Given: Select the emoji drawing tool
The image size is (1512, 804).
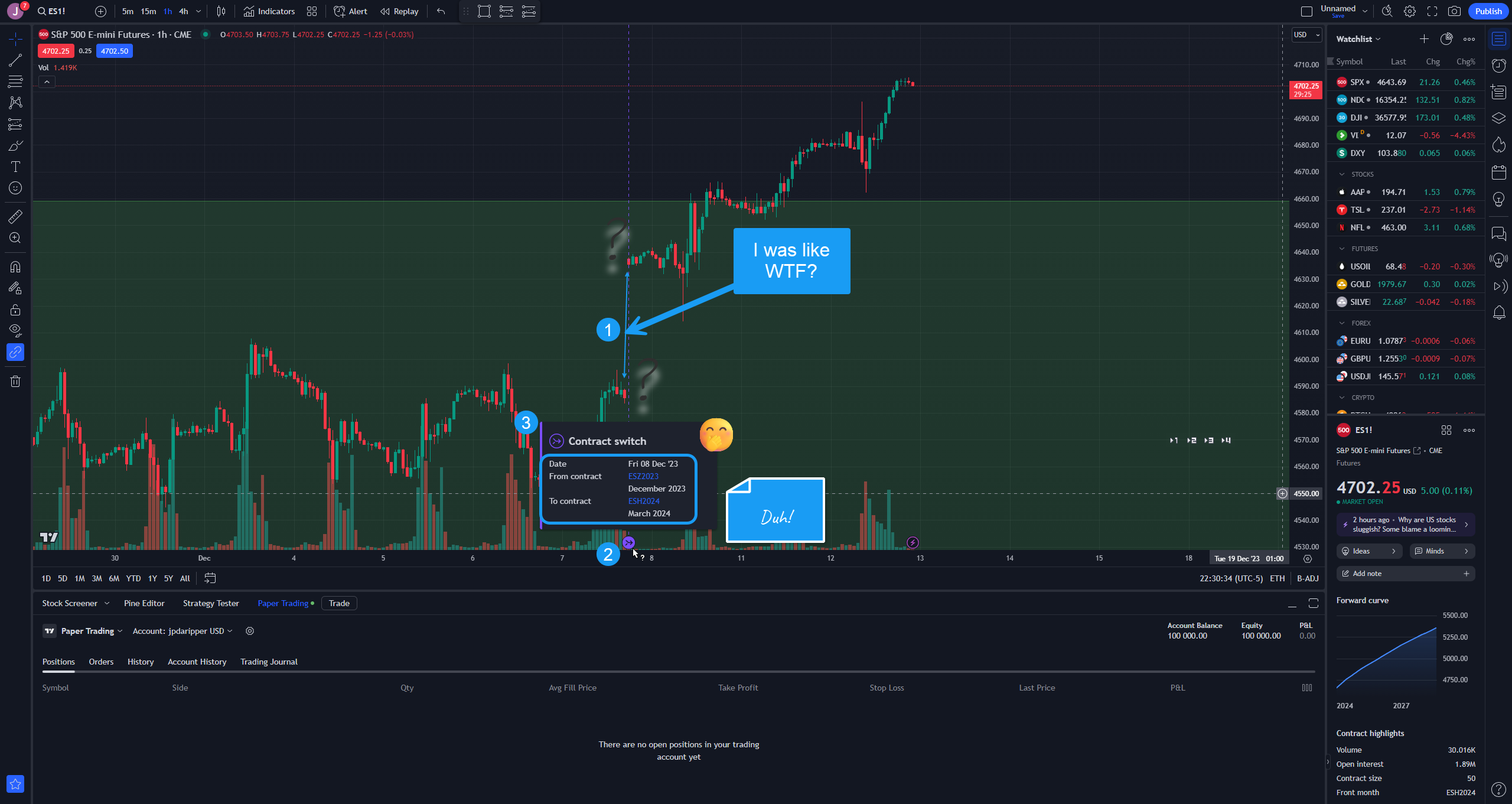Looking at the screenshot, I should coord(15,188).
